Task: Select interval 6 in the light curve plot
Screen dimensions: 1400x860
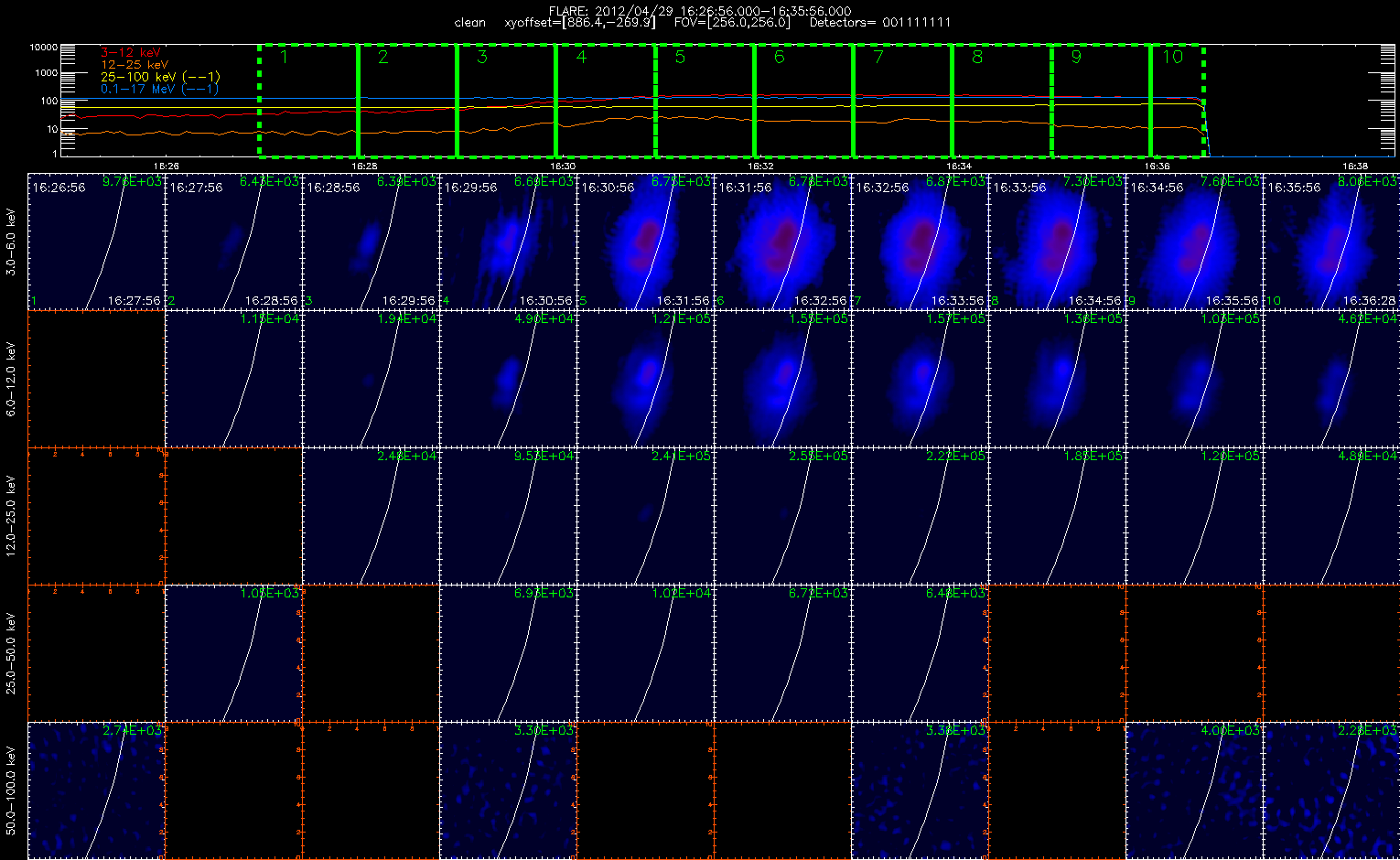Action: (x=803, y=101)
